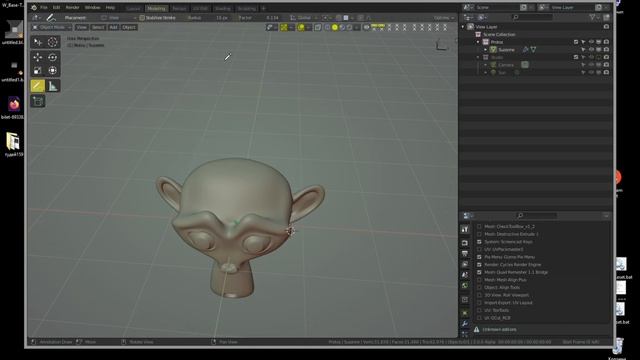Click Suzanne's modifier wrench icon in outliner
The image size is (640, 360).
[x=525, y=50]
